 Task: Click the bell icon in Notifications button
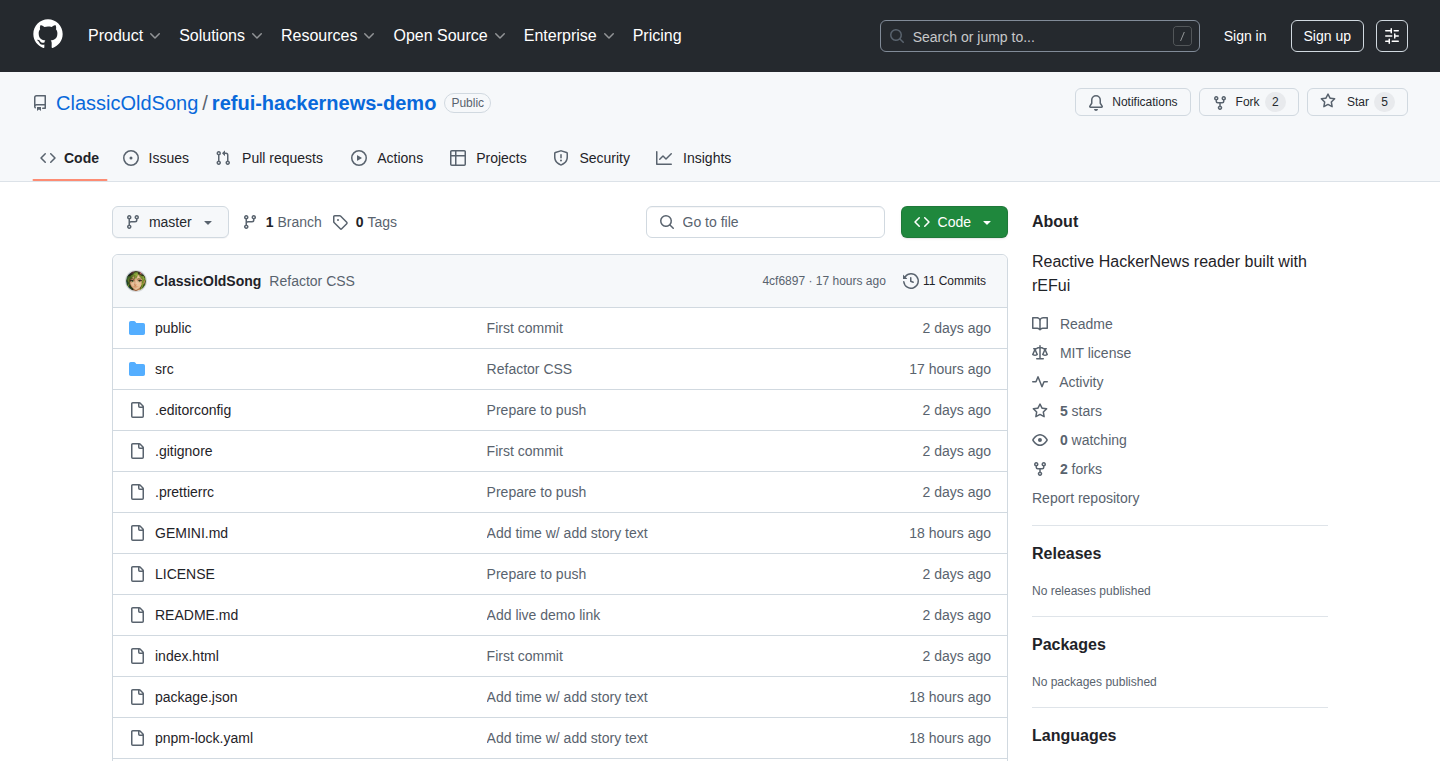[x=1096, y=102]
